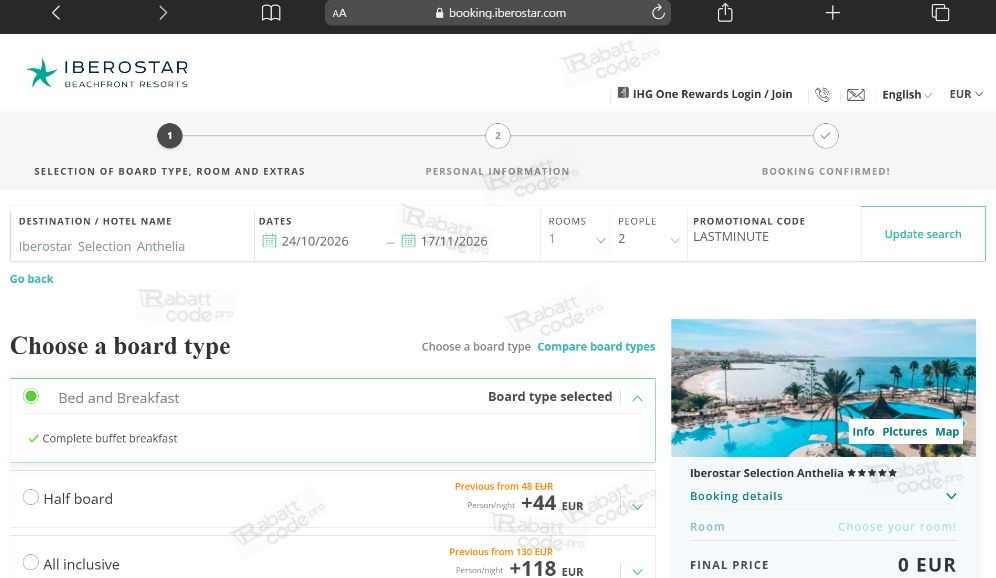The width and height of the screenshot is (996, 578).
Task: Open hotel Info link on photo
Action: click(x=863, y=432)
